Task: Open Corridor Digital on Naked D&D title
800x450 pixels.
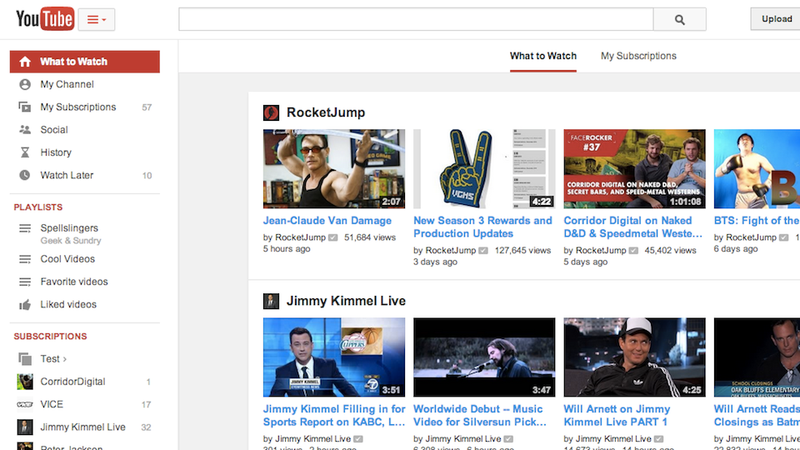Action: (x=633, y=227)
